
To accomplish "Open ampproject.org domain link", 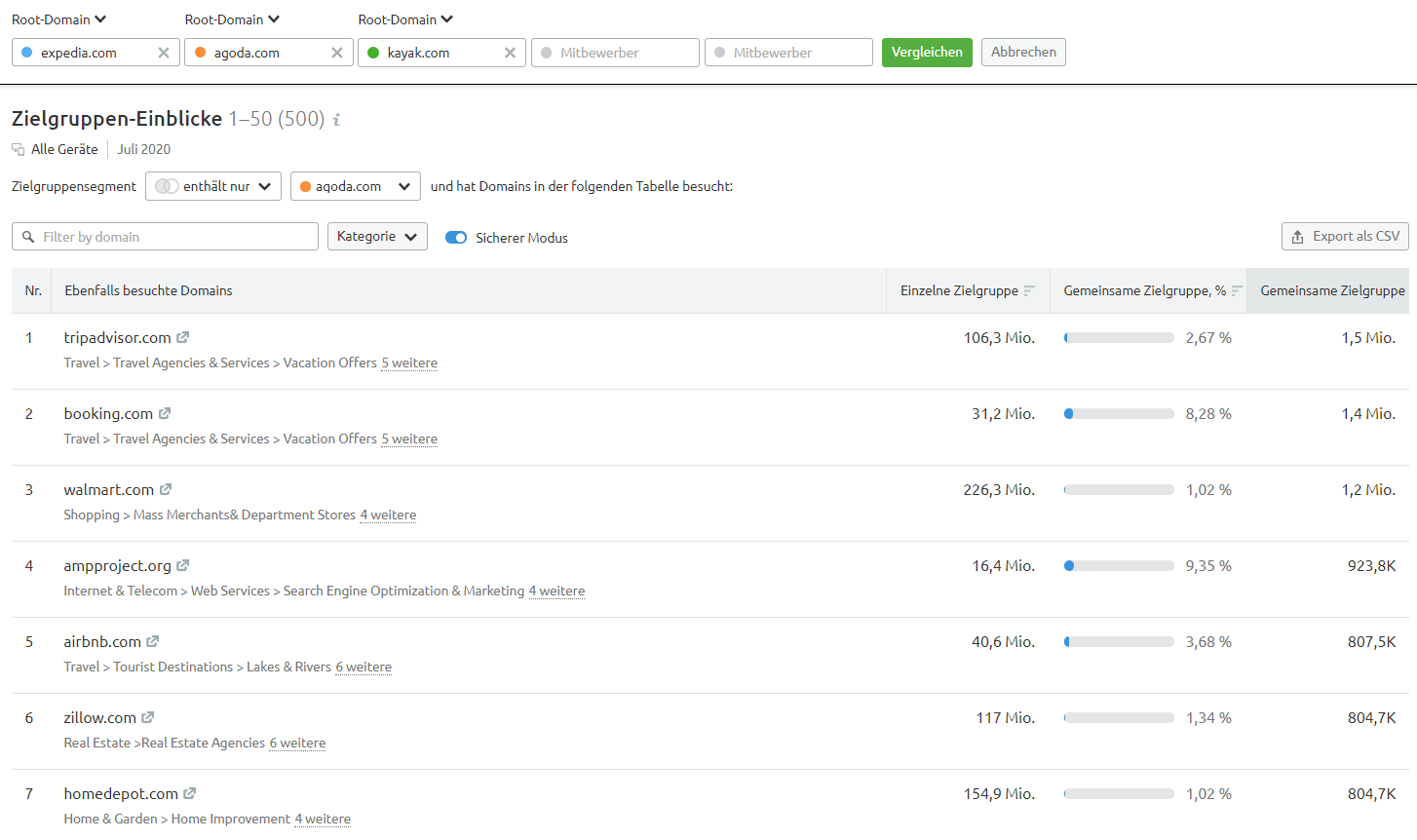I will tap(117, 565).
